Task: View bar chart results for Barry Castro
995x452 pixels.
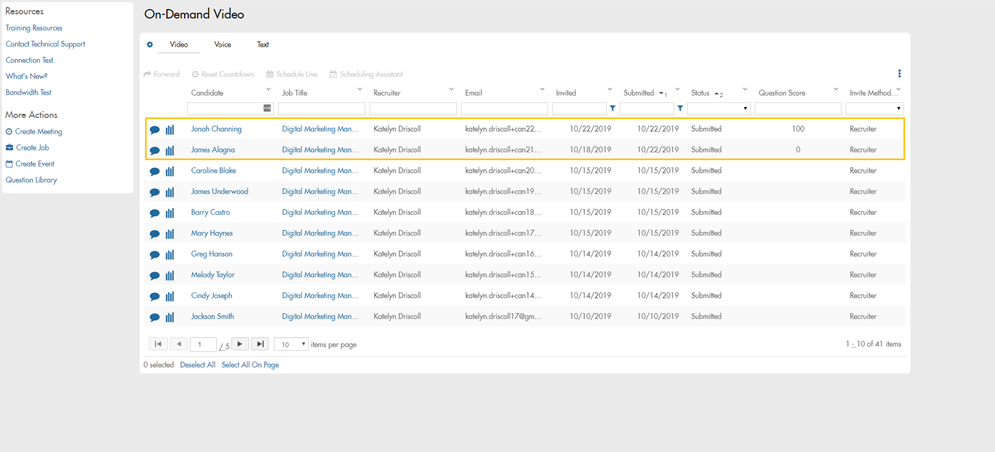Action: 170,213
